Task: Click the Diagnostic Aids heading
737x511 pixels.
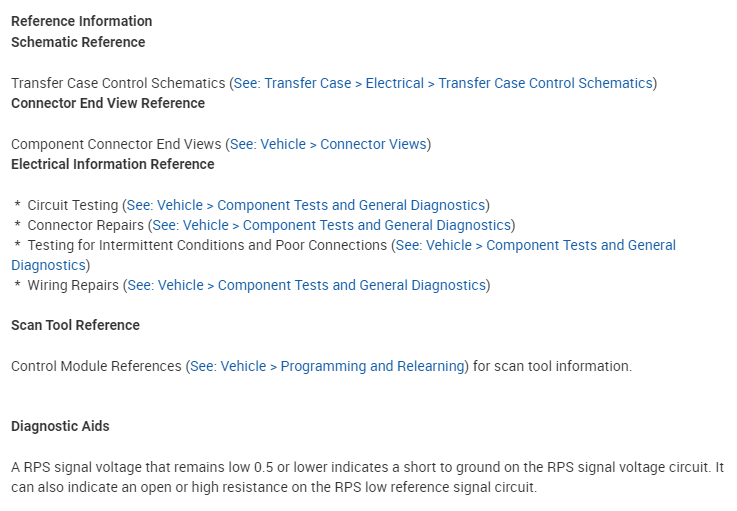Action: [x=60, y=426]
